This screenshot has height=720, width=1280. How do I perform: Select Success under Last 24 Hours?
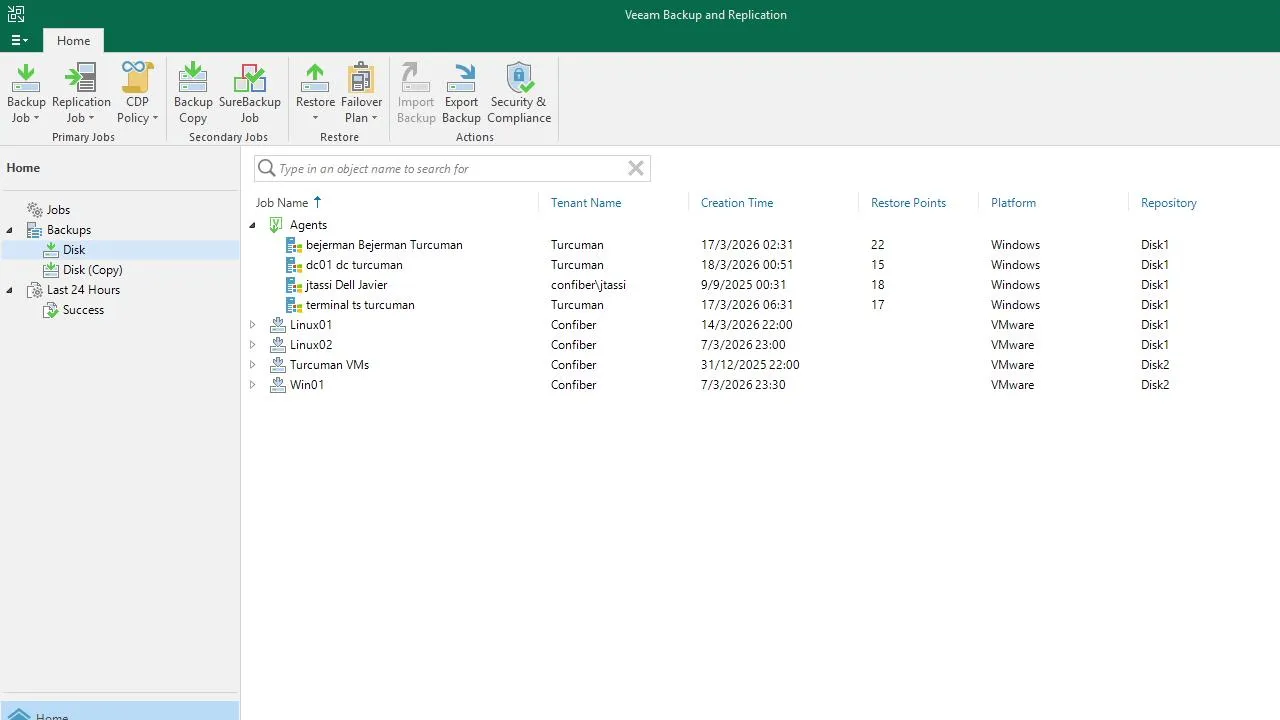pos(83,310)
